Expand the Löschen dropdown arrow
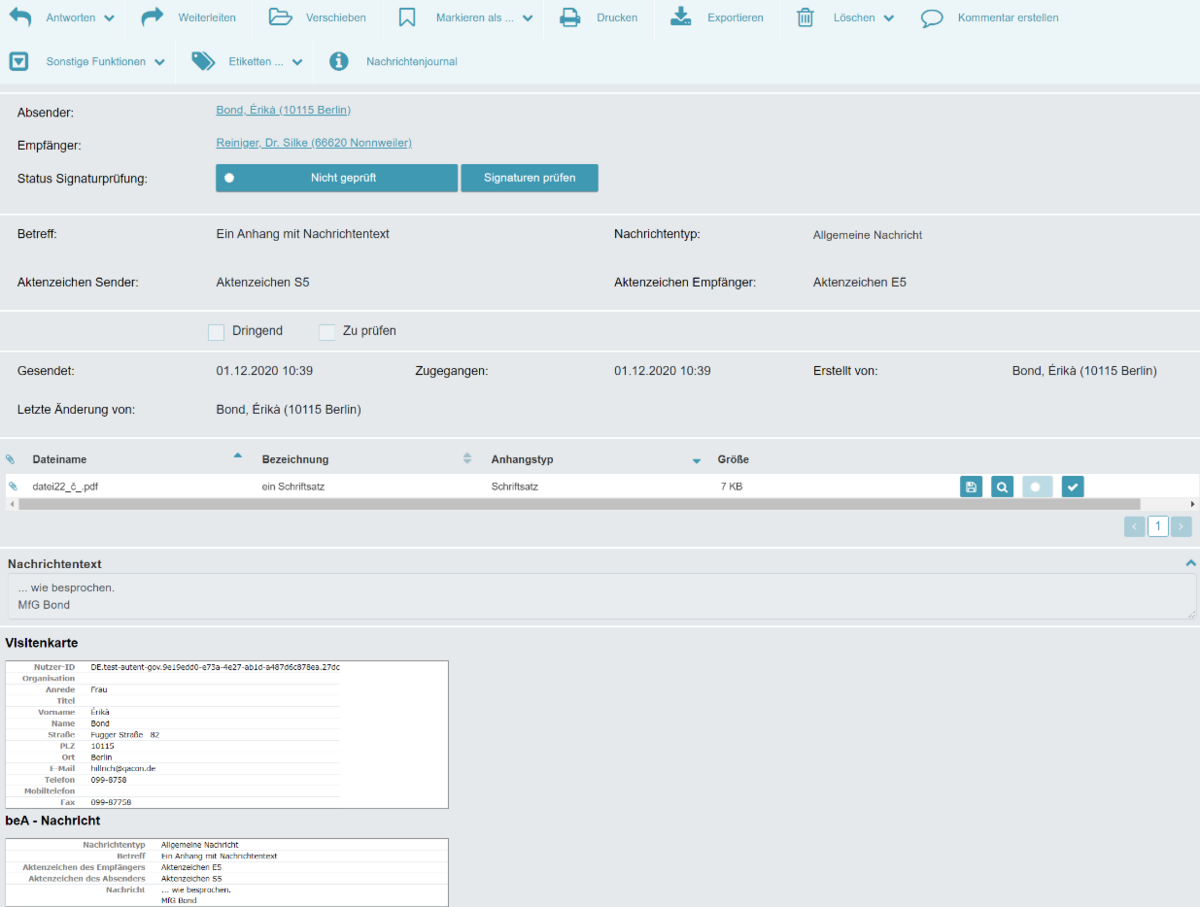This screenshot has width=1200, height=907. pyautogui.click(x=888, y=18)
